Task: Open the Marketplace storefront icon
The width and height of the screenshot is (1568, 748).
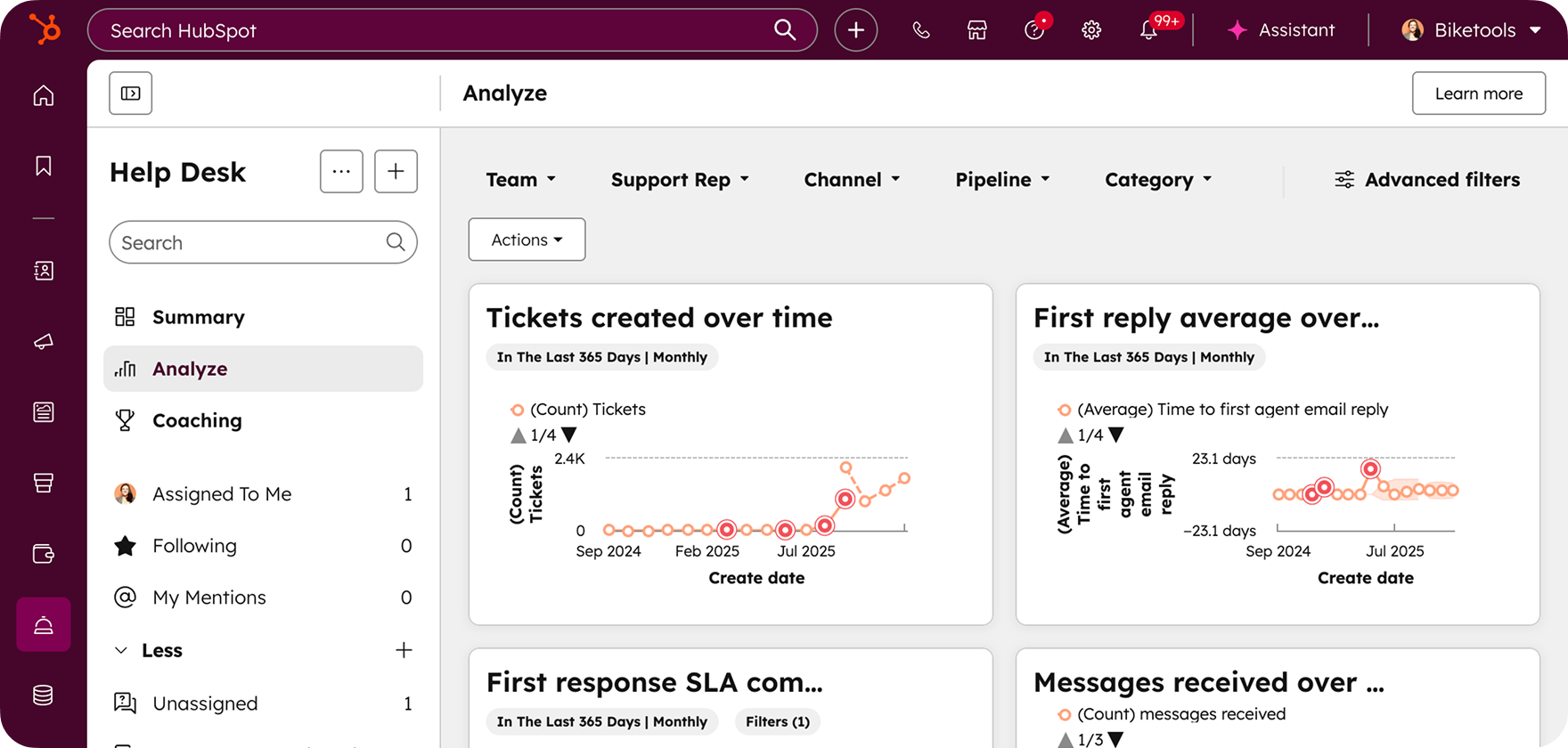Action: [x=977, y=30]
